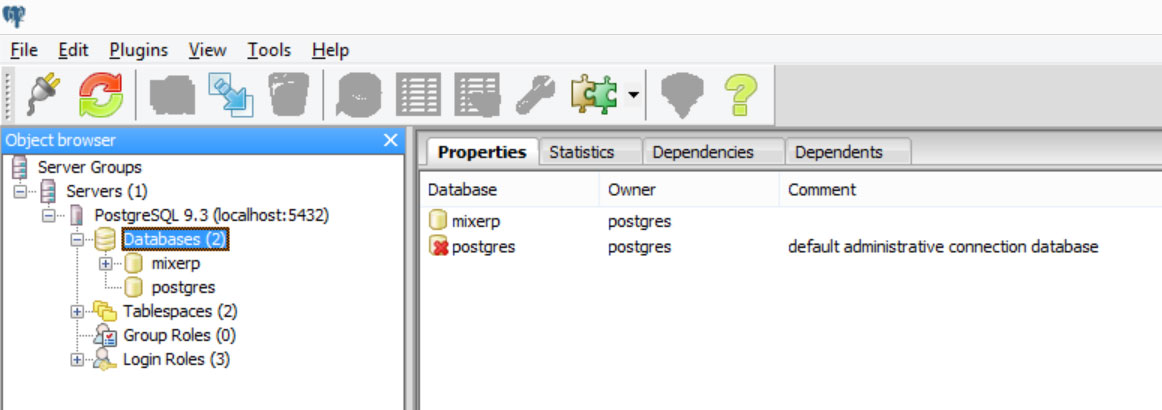
Task: Click the Group Roles icon in tree
Action: tap(105, 335)
